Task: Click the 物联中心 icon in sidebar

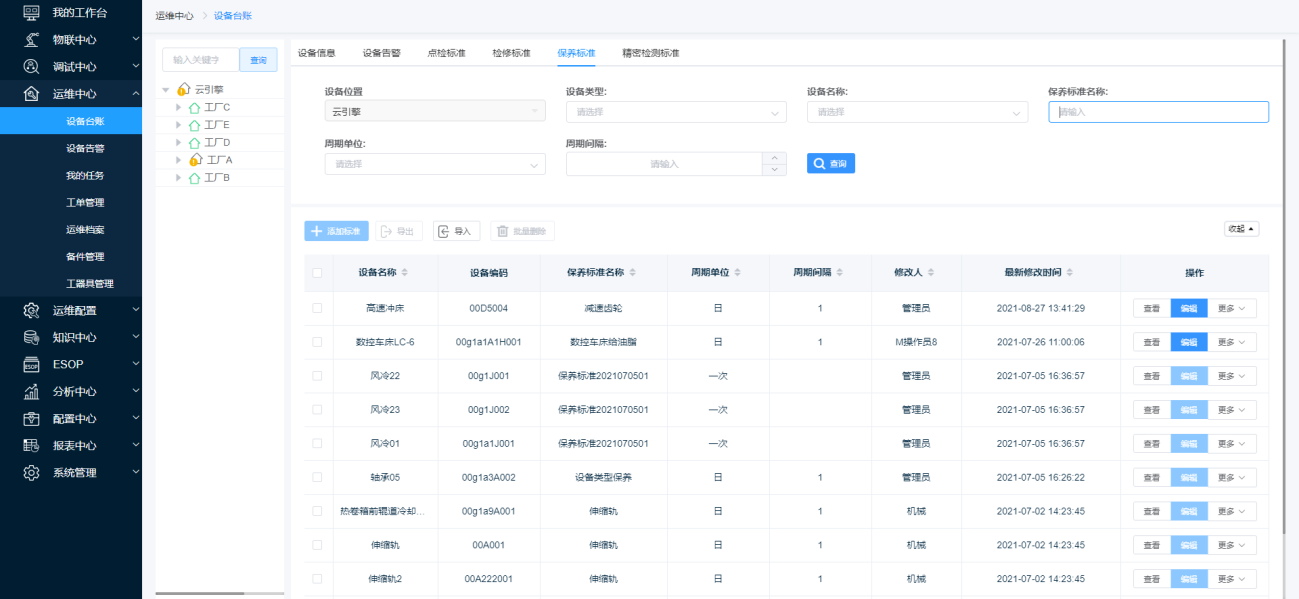Action: tap(31, 40)
